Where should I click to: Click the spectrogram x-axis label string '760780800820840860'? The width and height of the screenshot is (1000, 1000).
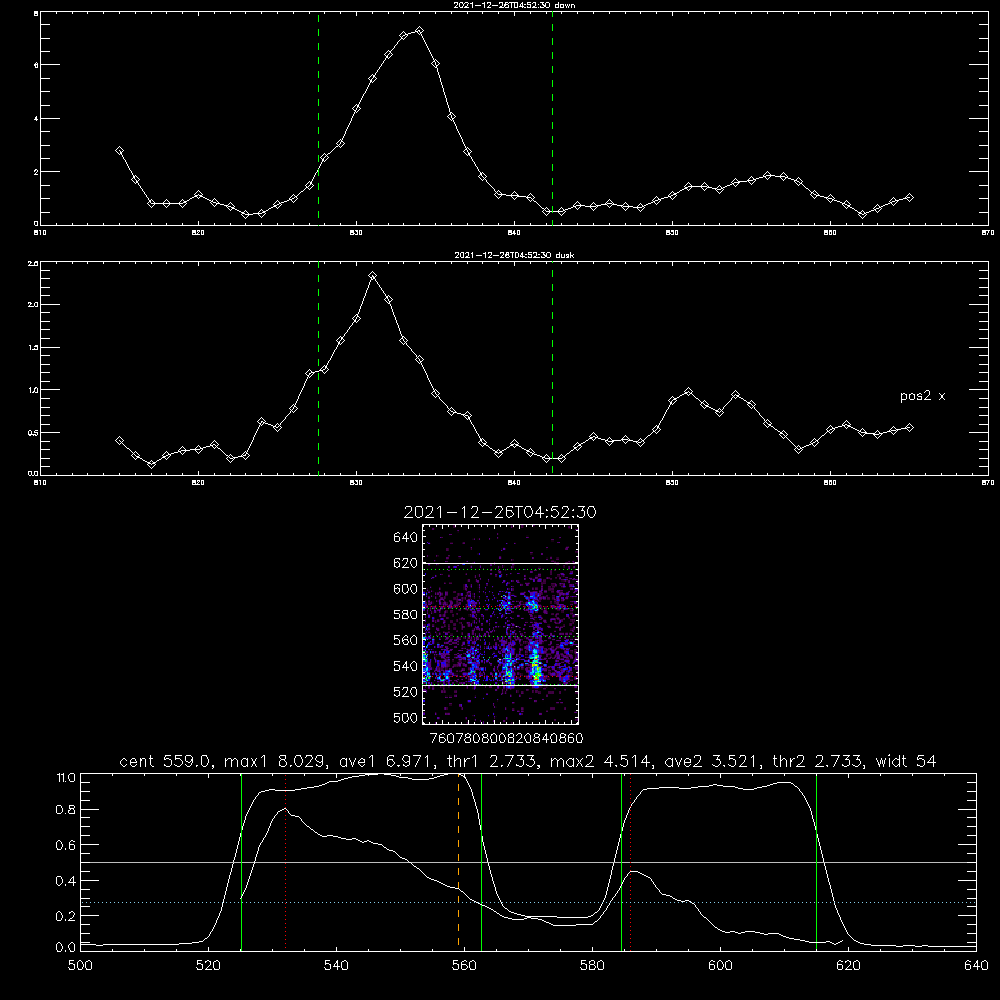506,739
